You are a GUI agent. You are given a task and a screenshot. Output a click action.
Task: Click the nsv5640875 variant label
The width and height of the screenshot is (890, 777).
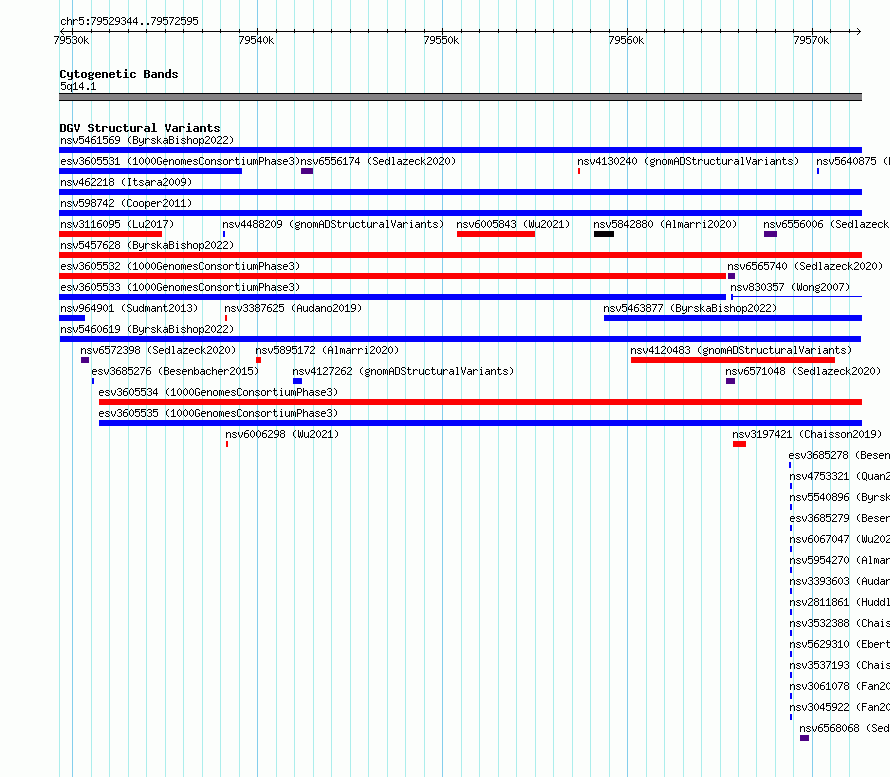click(853, 161)
